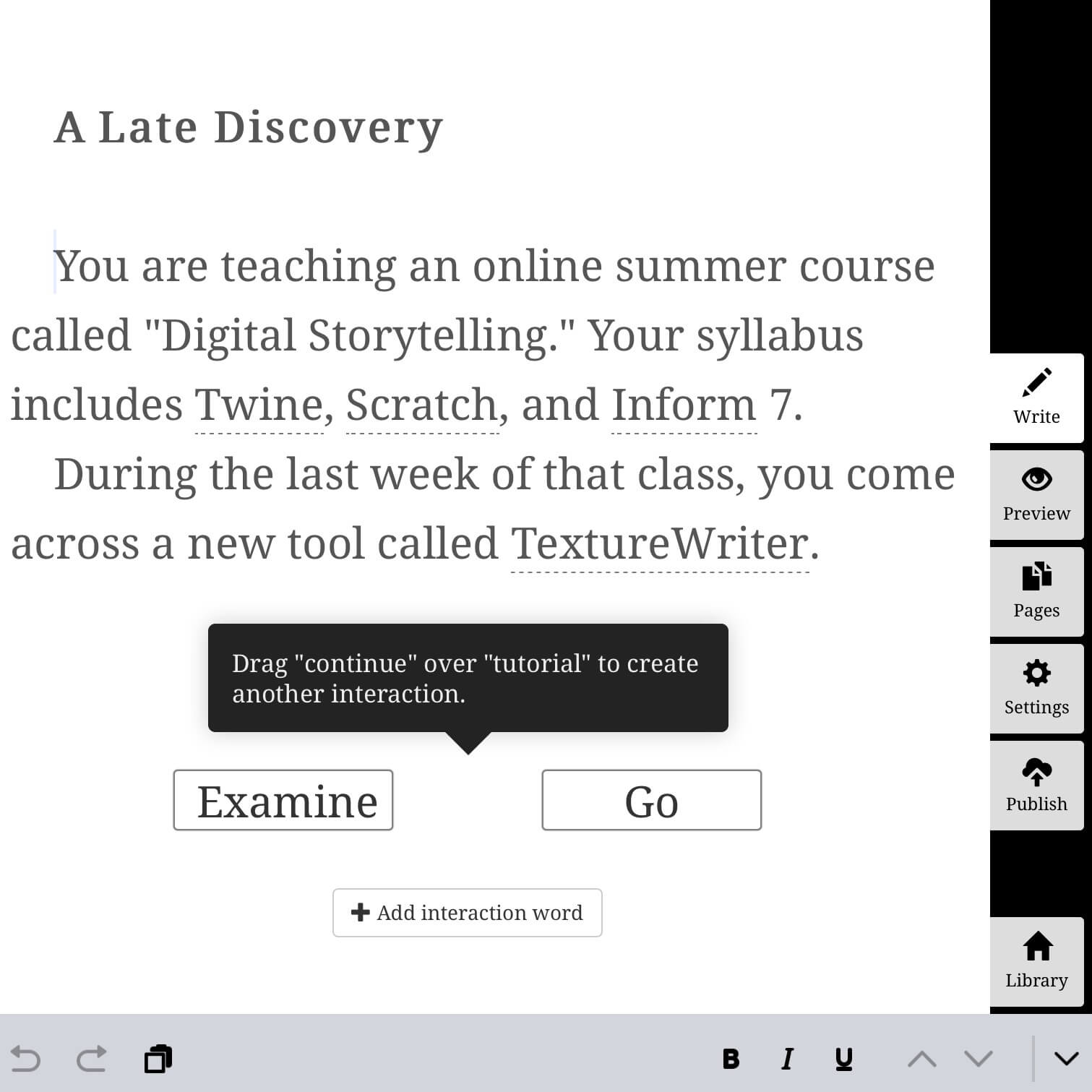Click the undo arrow icon
Image resolution: width=1092 pixels, height=1092 pixels.
pyautogui.click(x=26, y=1059)
